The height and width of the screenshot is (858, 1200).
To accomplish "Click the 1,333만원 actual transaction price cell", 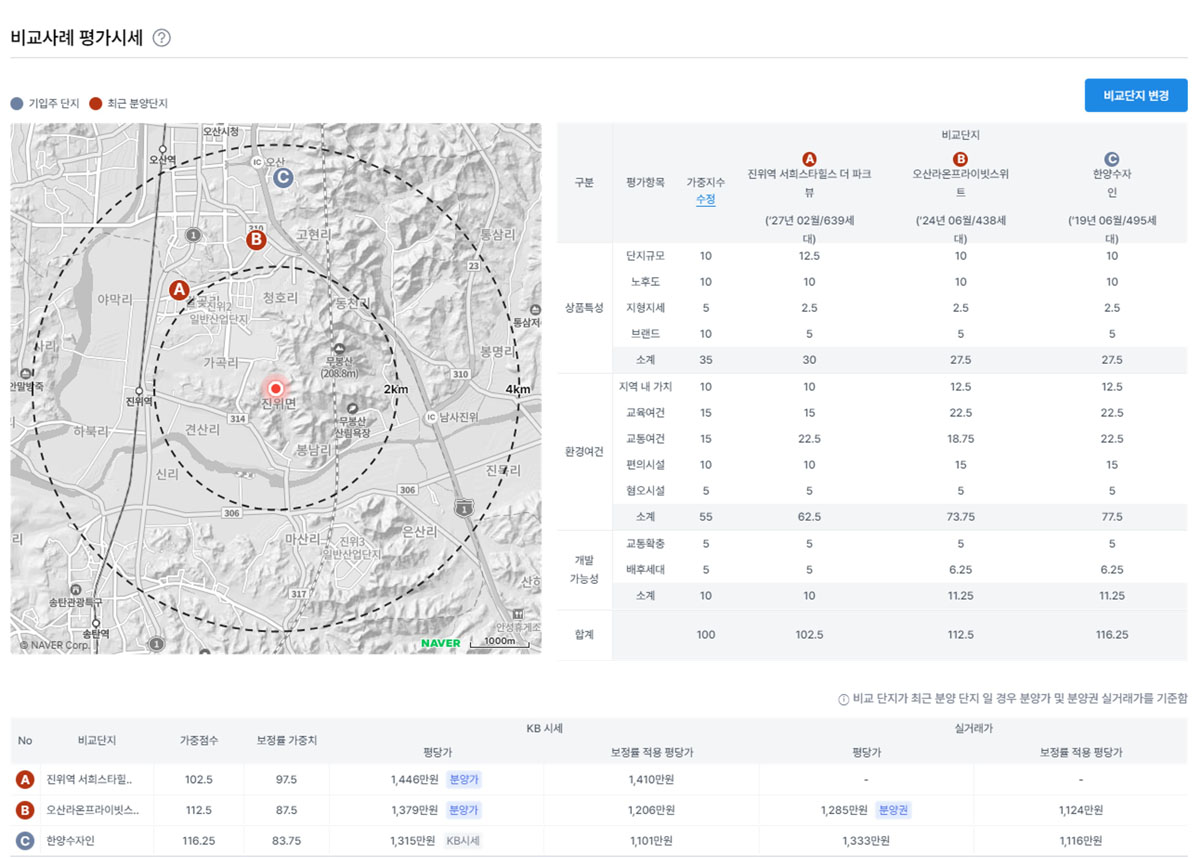I will (866, 841).
